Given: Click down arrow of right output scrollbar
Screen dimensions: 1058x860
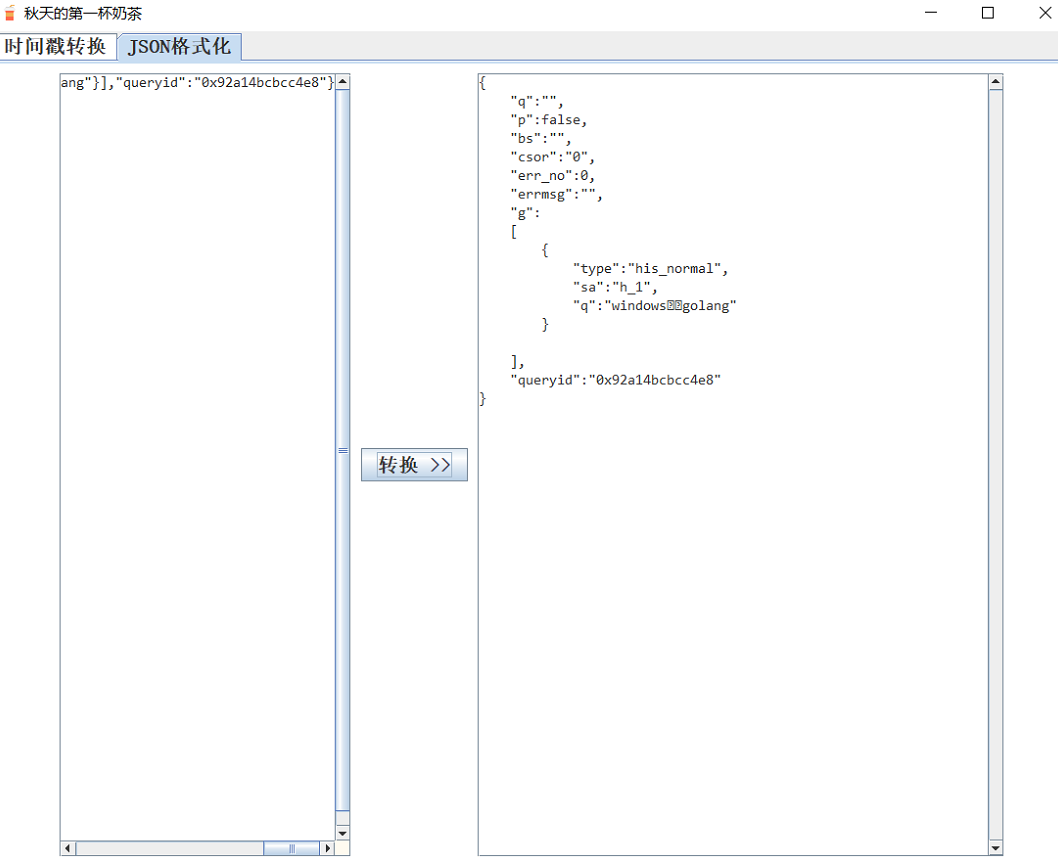Looking at the screenshot, I should 996,848.
